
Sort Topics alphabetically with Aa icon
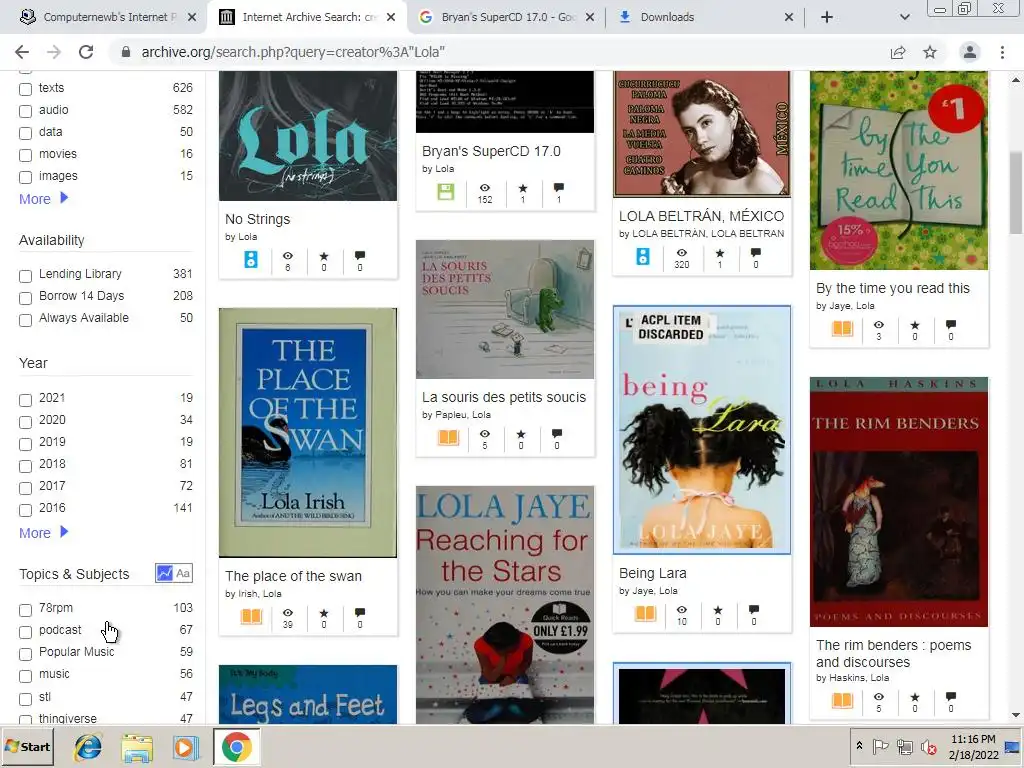click(x=183, y=573)
